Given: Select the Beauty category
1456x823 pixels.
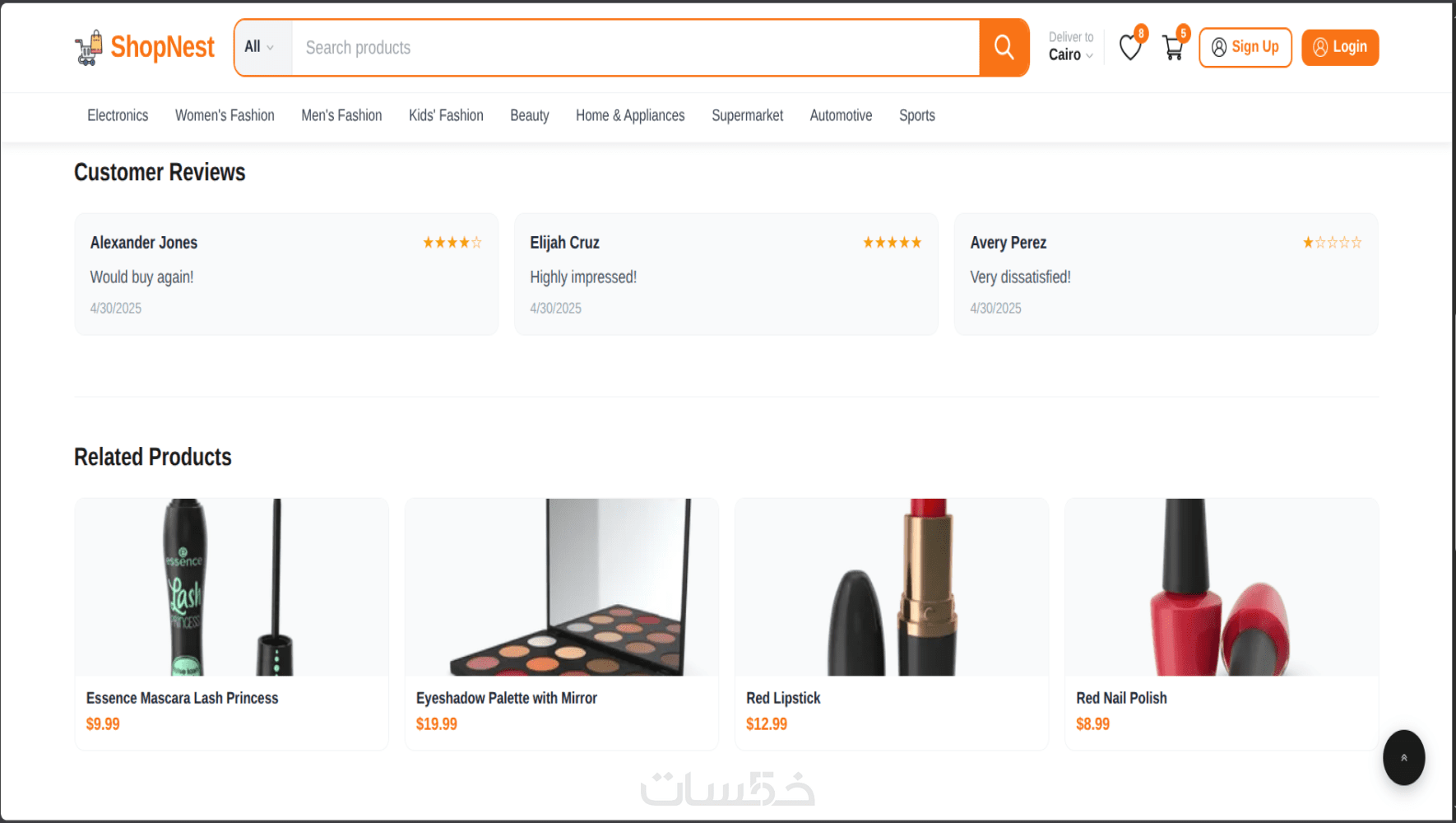Looking at the screenshot, I should [530, 115].
